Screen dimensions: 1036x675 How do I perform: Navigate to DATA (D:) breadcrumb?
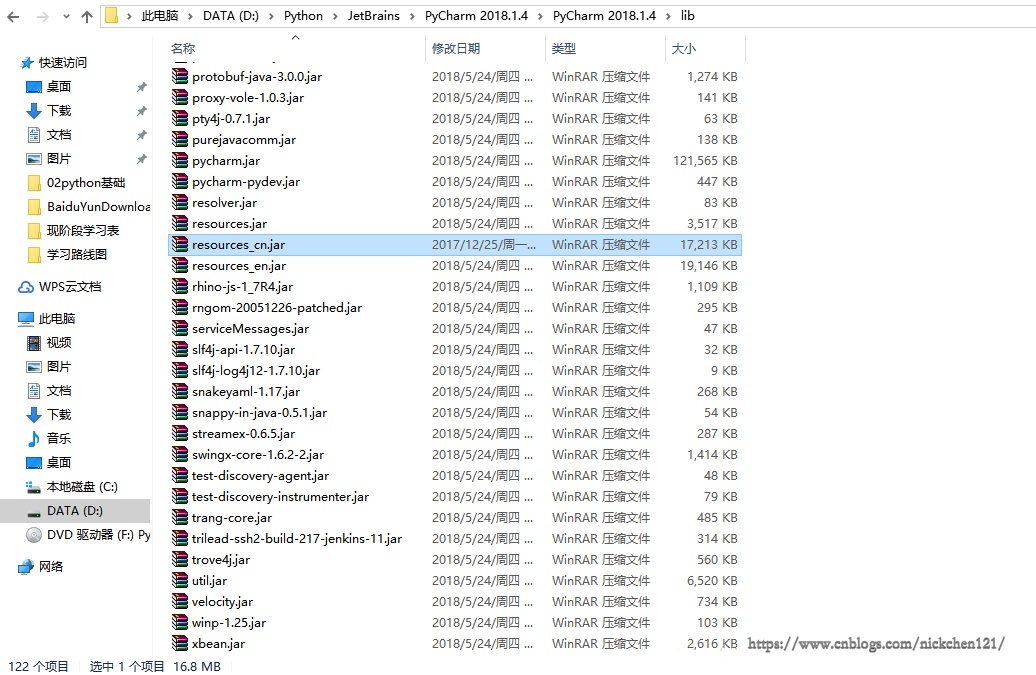[x=231, y=16]
